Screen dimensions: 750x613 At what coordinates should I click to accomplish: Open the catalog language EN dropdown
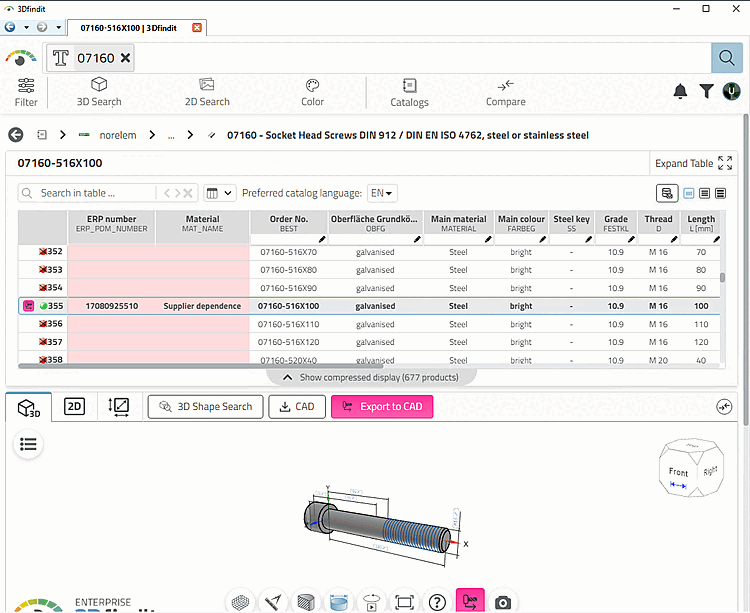click(x=382, y=193)
